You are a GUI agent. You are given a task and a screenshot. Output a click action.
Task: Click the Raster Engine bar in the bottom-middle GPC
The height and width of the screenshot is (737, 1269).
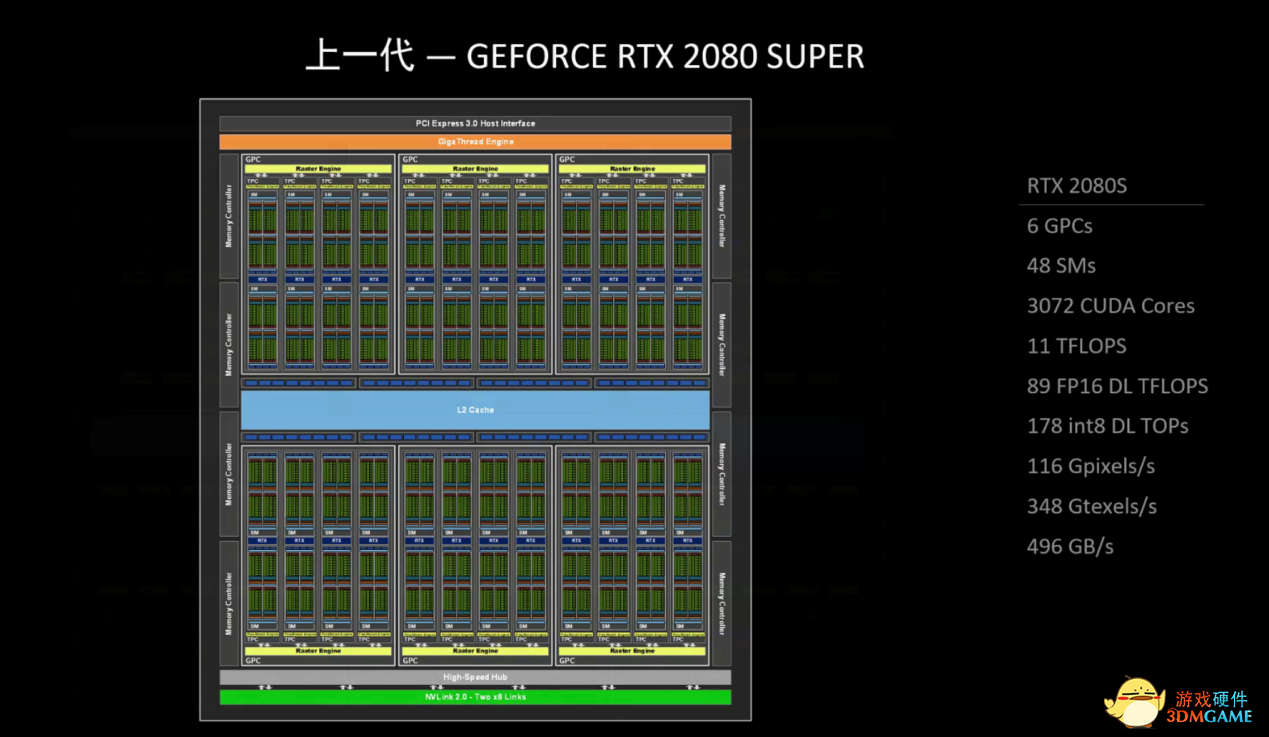pyautogui.click(x=475, y=651)
